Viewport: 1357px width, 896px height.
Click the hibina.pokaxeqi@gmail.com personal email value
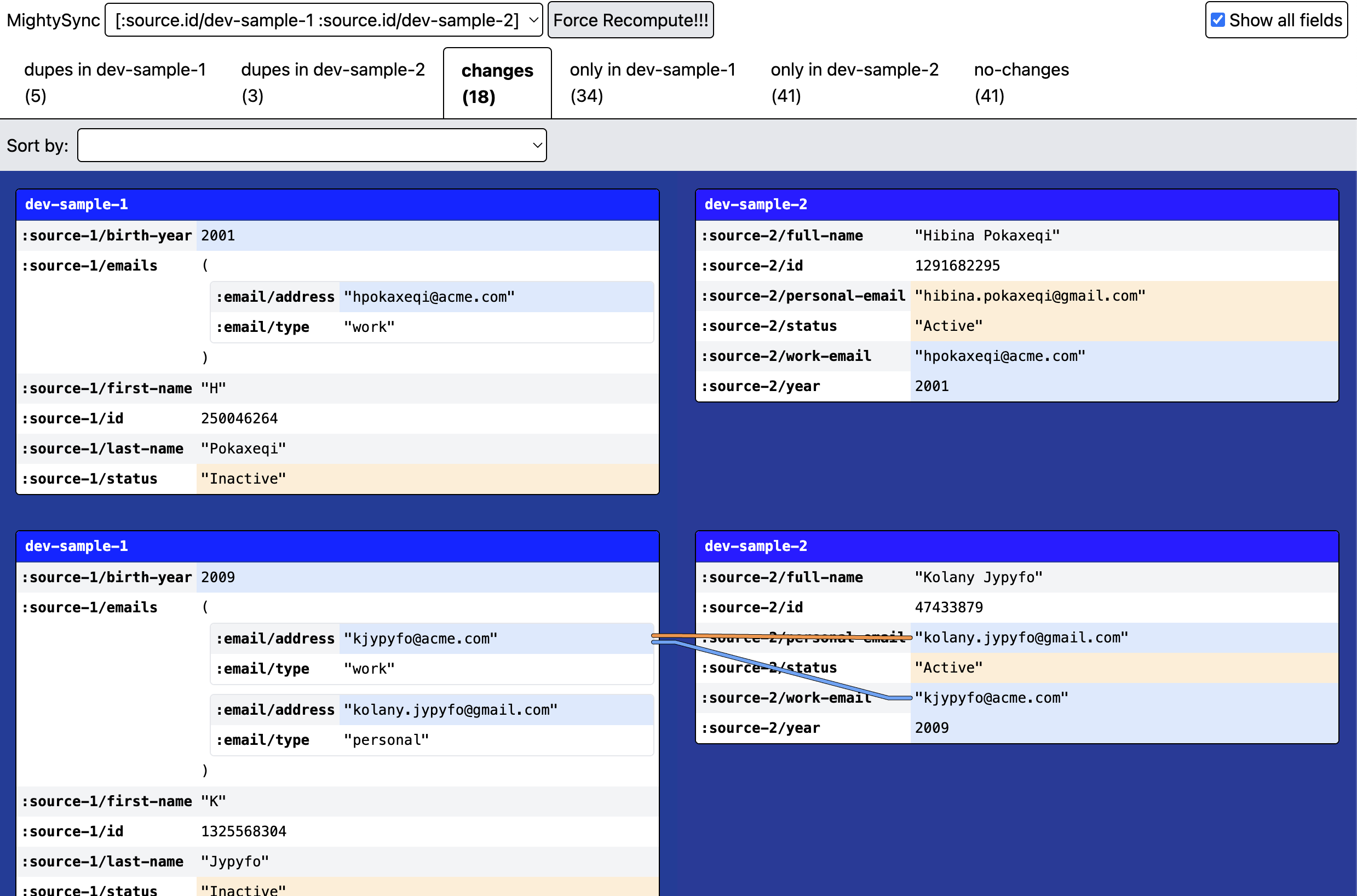click(1030, 296)
